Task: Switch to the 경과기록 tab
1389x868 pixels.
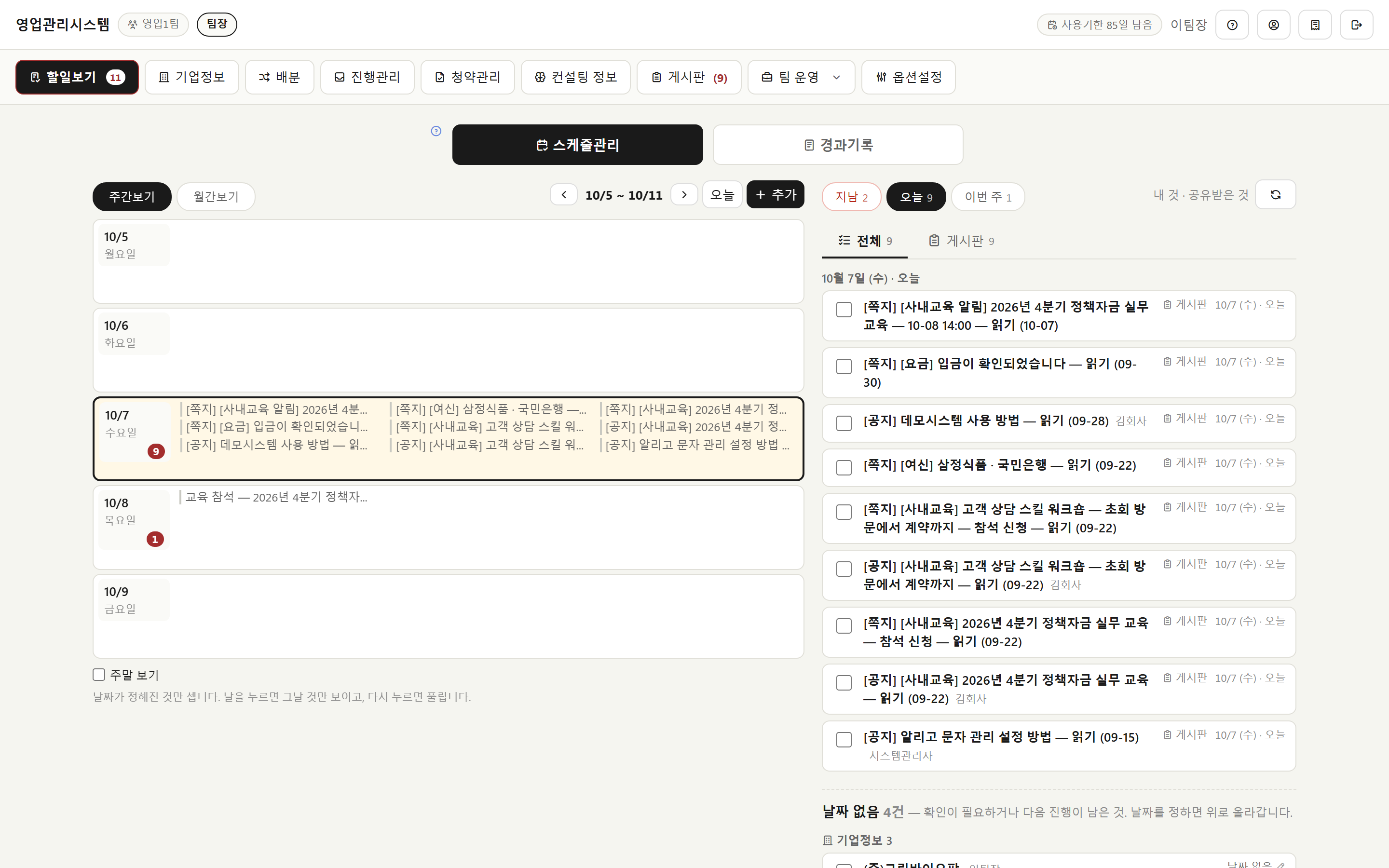Action: tap(838, 145)
